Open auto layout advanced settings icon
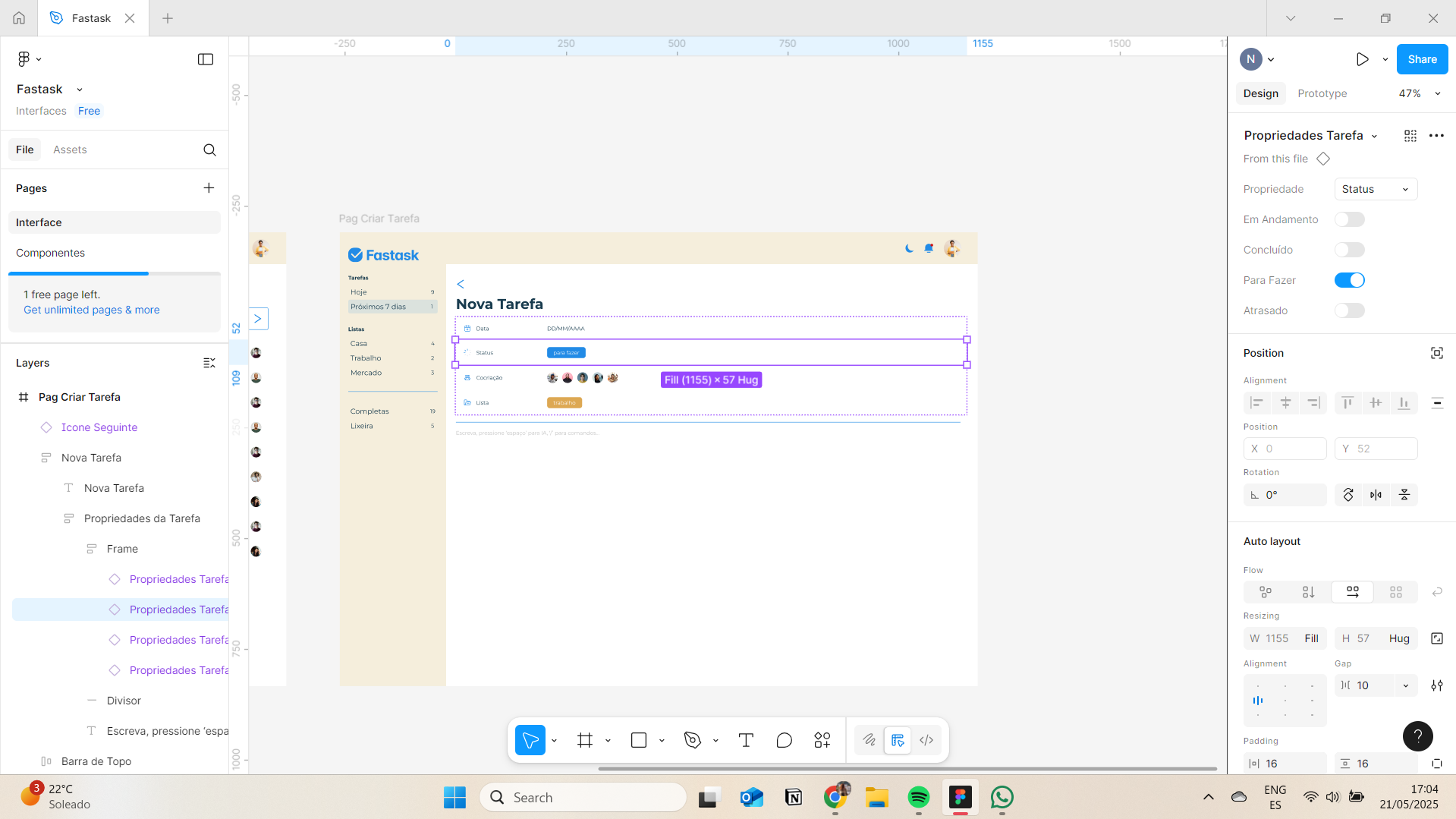This screenshot has height=819, width=1456. tap(1437, 685)
